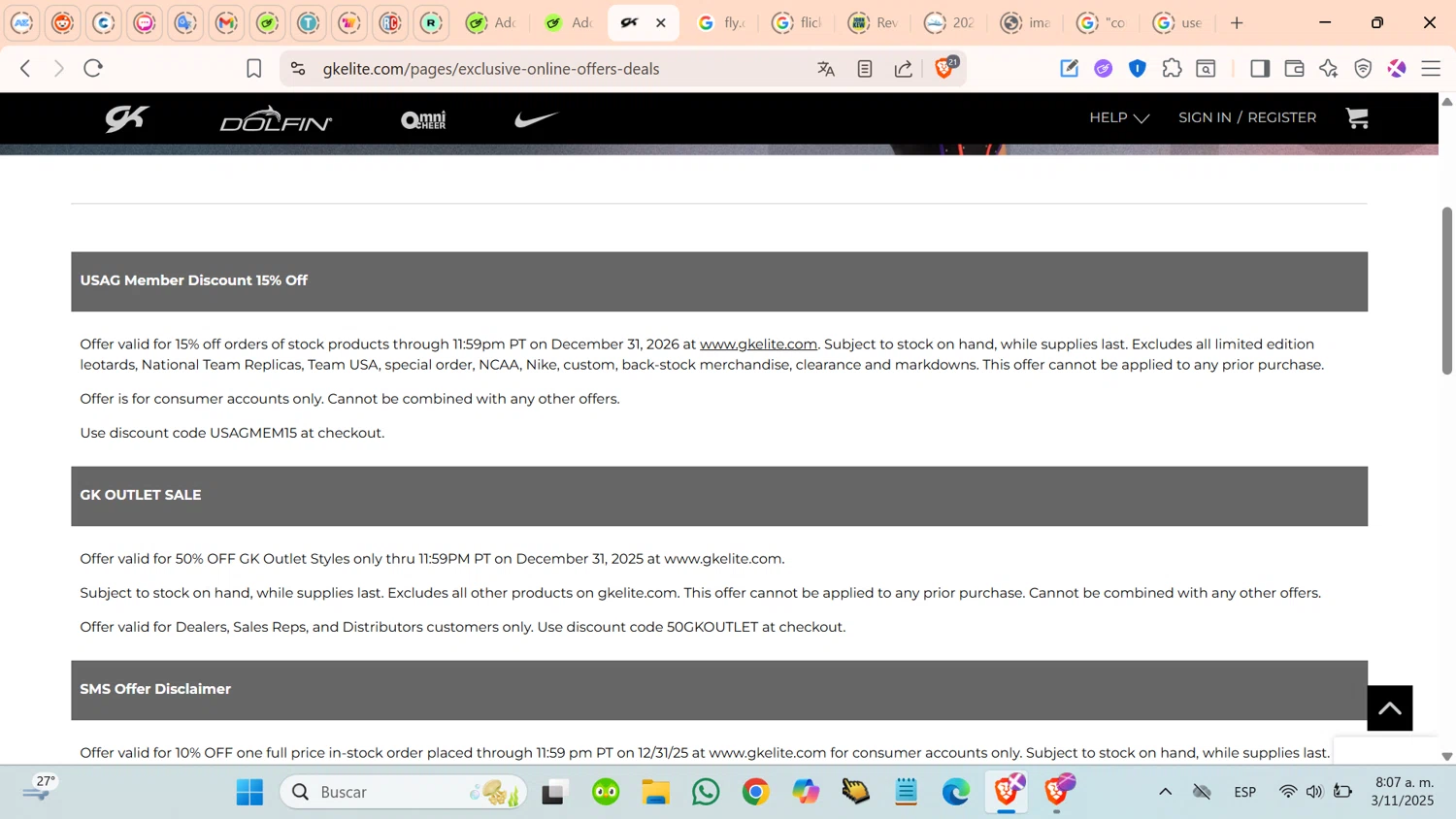
Task: Open the Bitwarden shield extension
Action: [1138, 68]
